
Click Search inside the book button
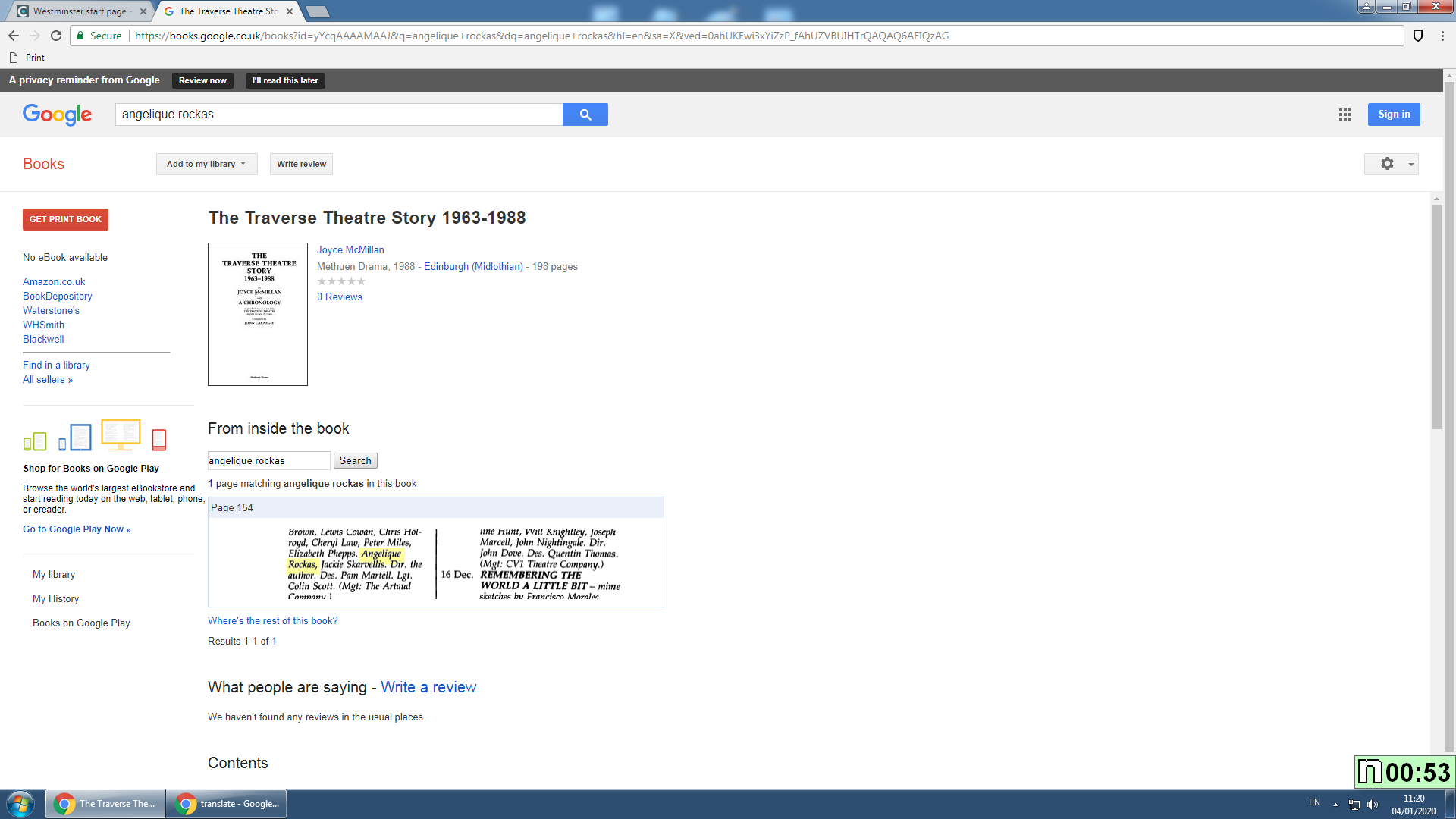click(x=355, y=460)
